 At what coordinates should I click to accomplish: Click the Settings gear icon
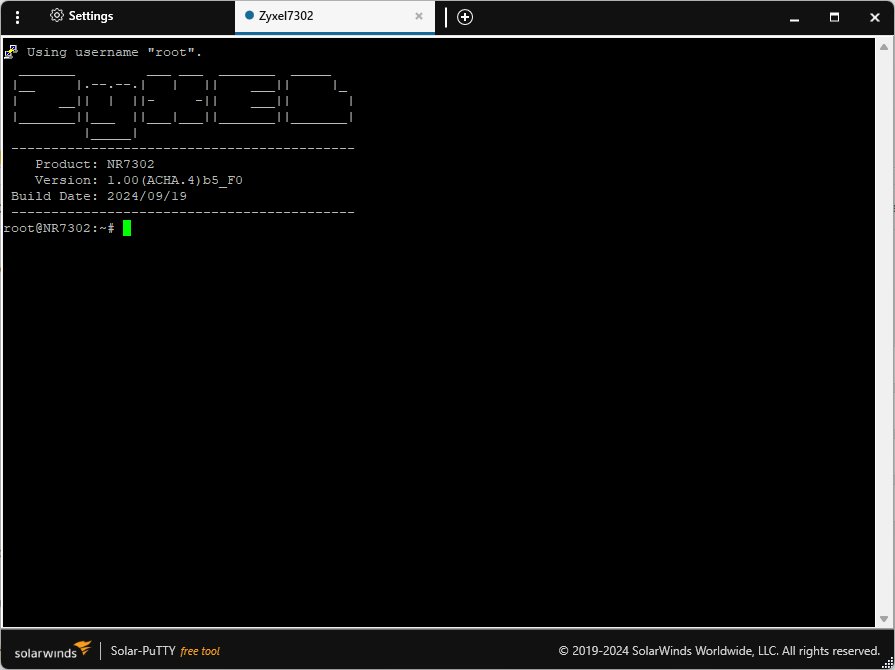pos(57,16)
